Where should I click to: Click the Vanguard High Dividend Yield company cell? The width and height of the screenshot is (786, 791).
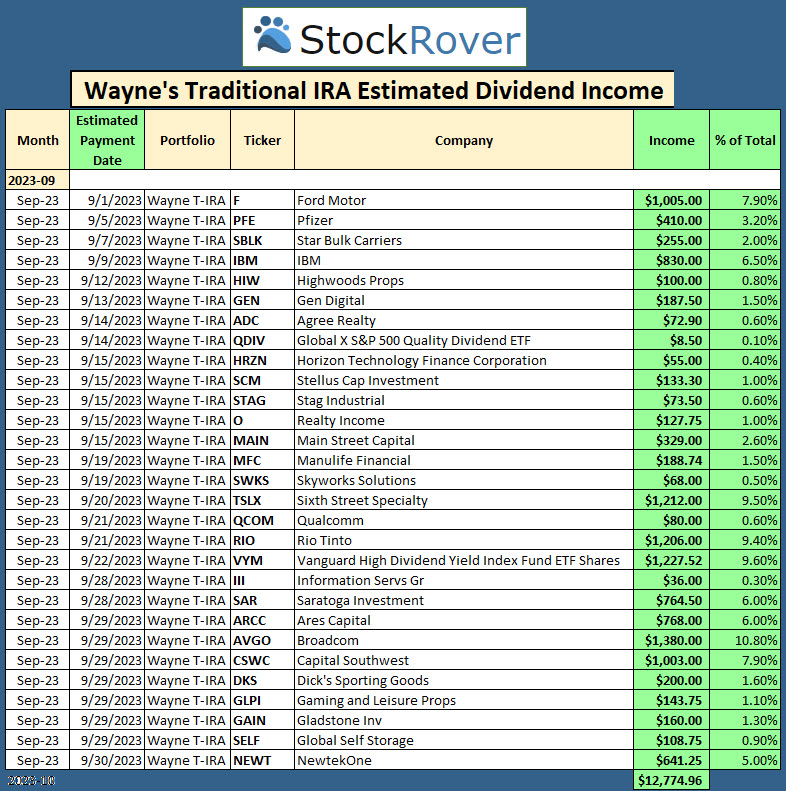[458, 560]
